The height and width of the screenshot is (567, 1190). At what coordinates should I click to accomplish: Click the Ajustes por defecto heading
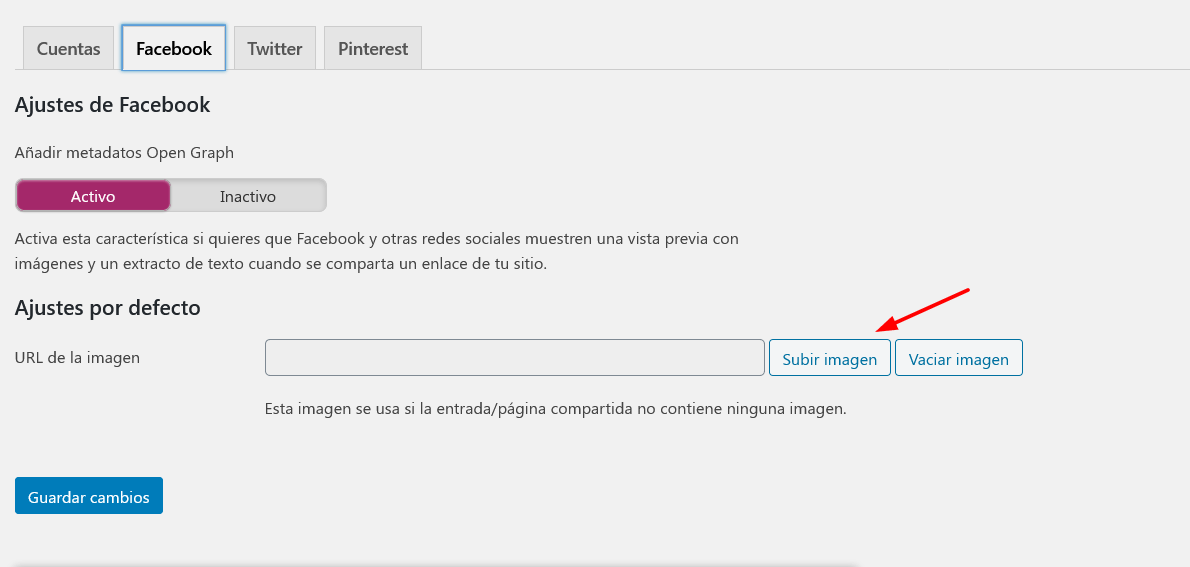pyautogui.click(x=108, y=307)
